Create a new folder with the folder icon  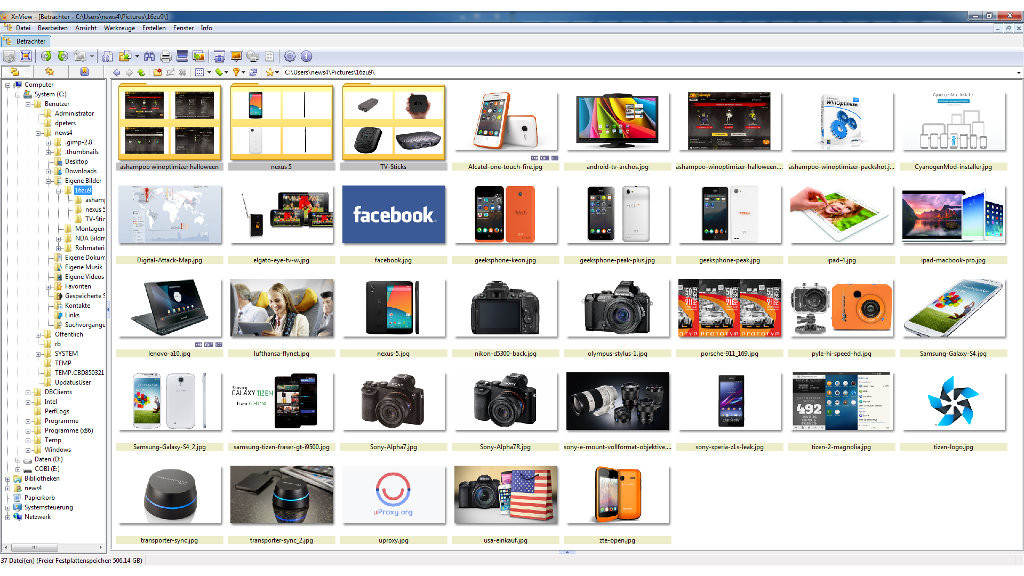(x=157, y=72)
